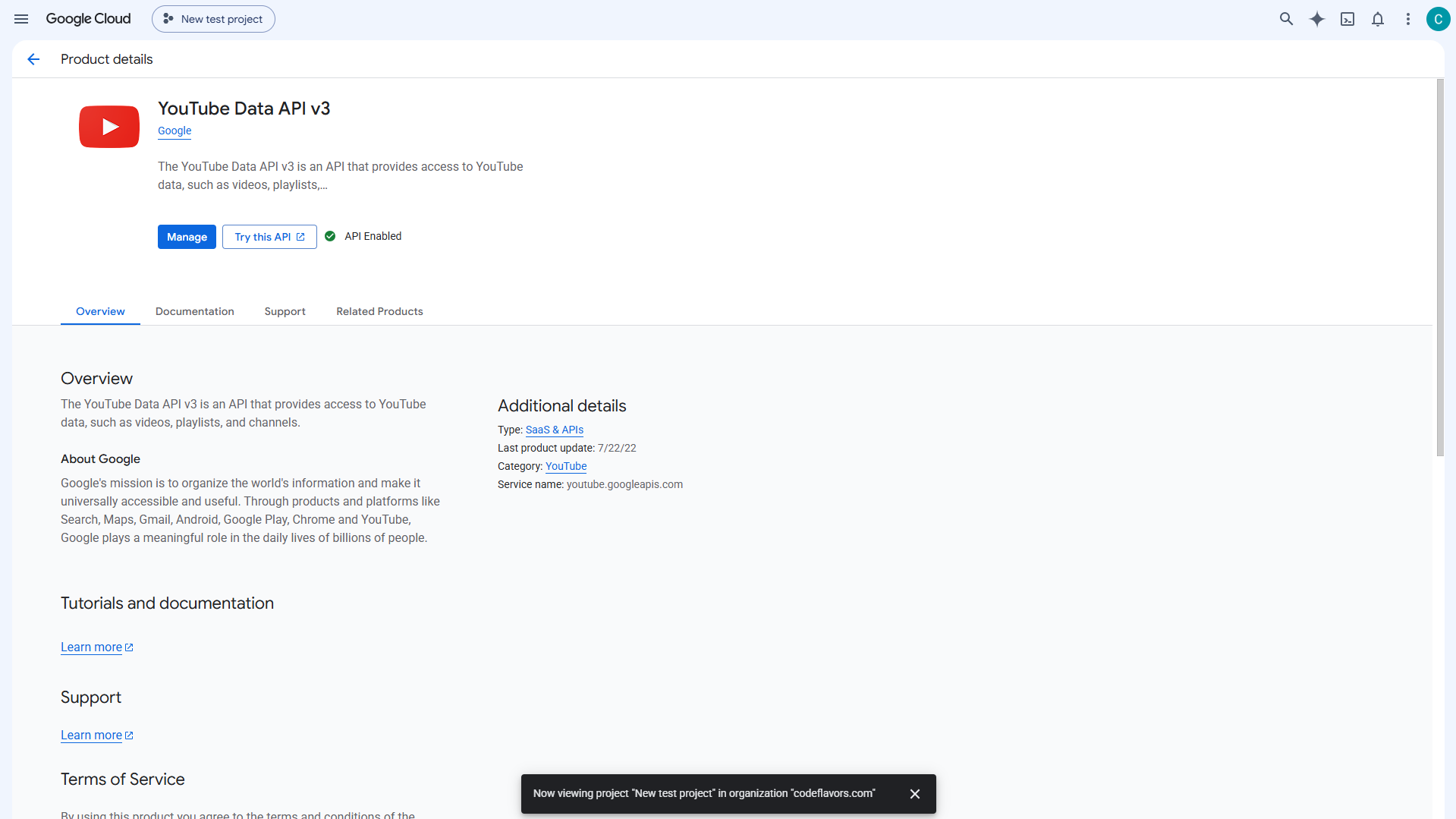Switch to the Support tab

(285, 311)
